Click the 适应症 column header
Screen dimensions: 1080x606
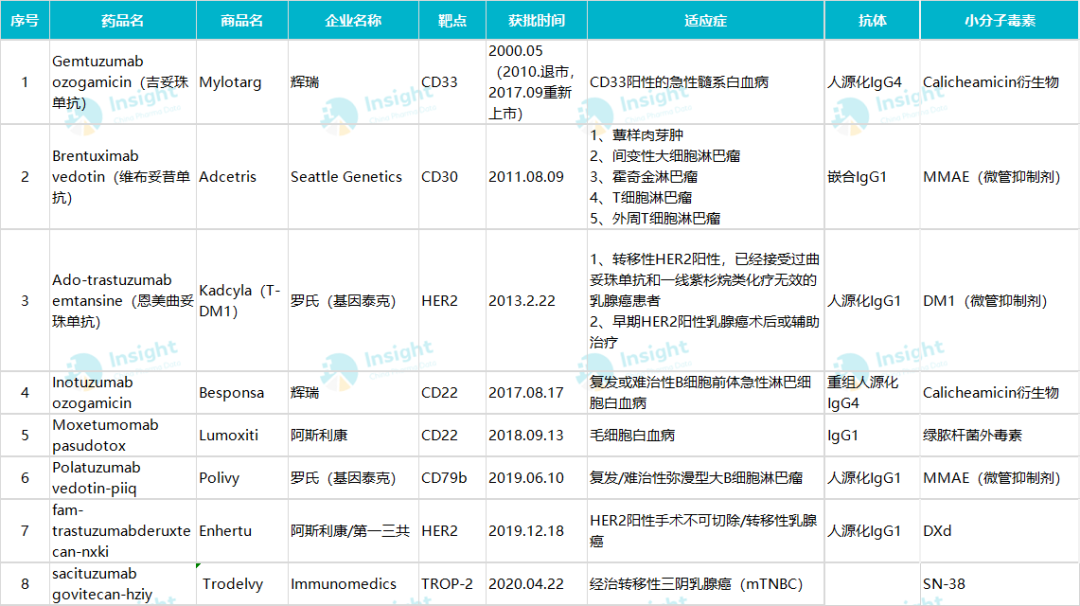(705, 21)
